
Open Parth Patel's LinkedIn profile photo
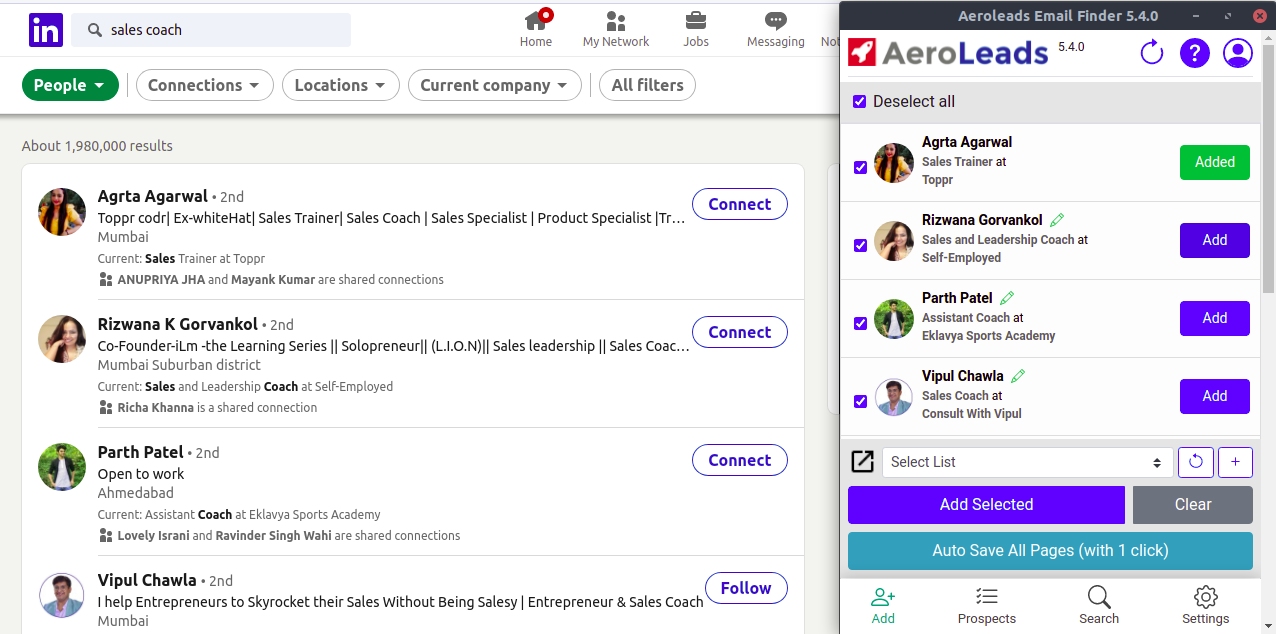point(62,467)
